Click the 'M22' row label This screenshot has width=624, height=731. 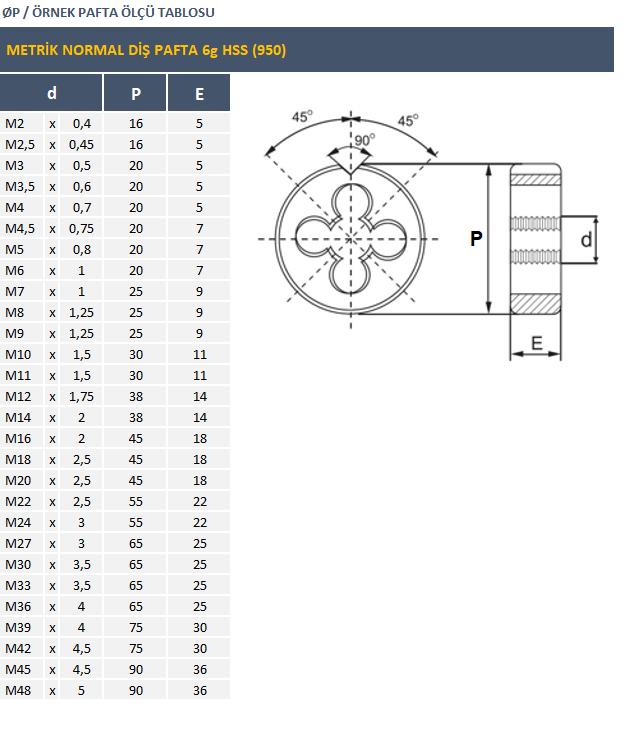coord(18,501)
